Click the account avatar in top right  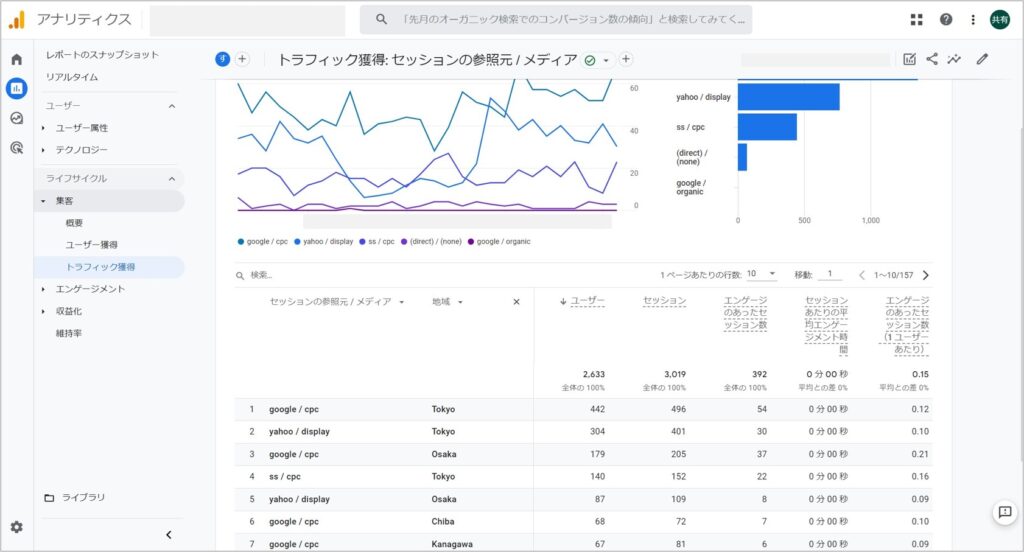(1000, 20)
